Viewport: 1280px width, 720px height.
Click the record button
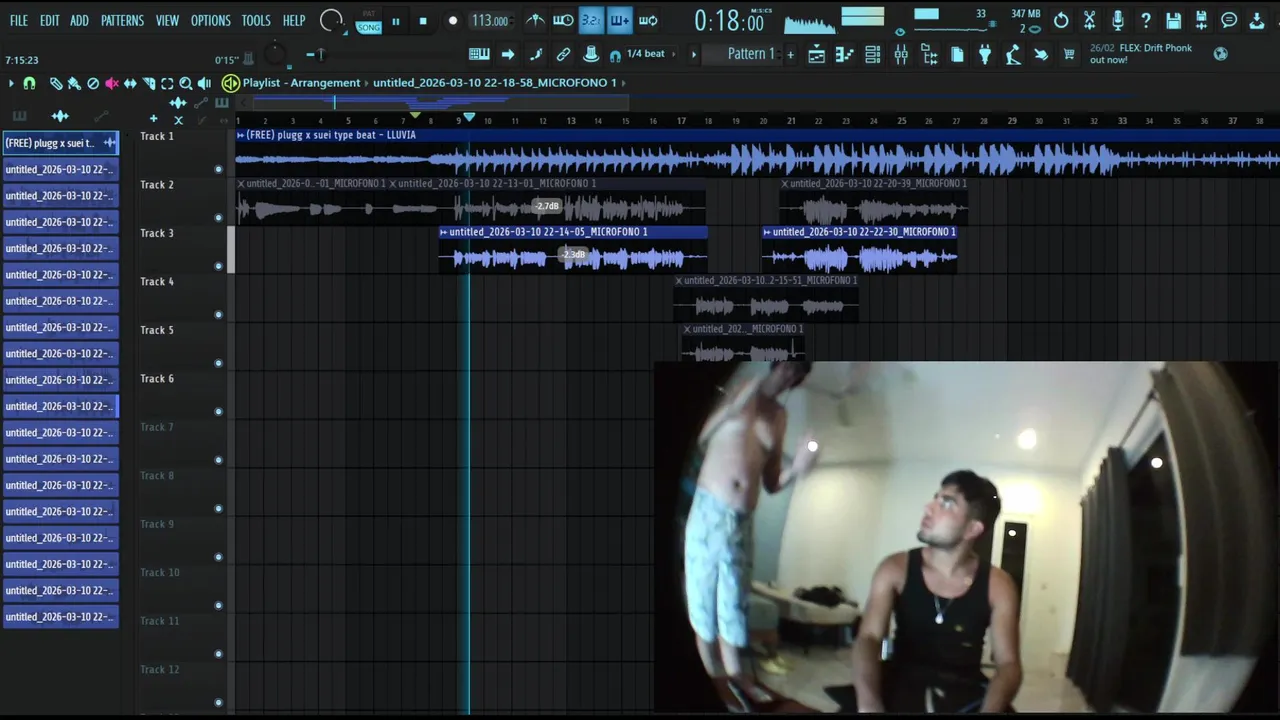pyautogui.click(x=452, y=21)
